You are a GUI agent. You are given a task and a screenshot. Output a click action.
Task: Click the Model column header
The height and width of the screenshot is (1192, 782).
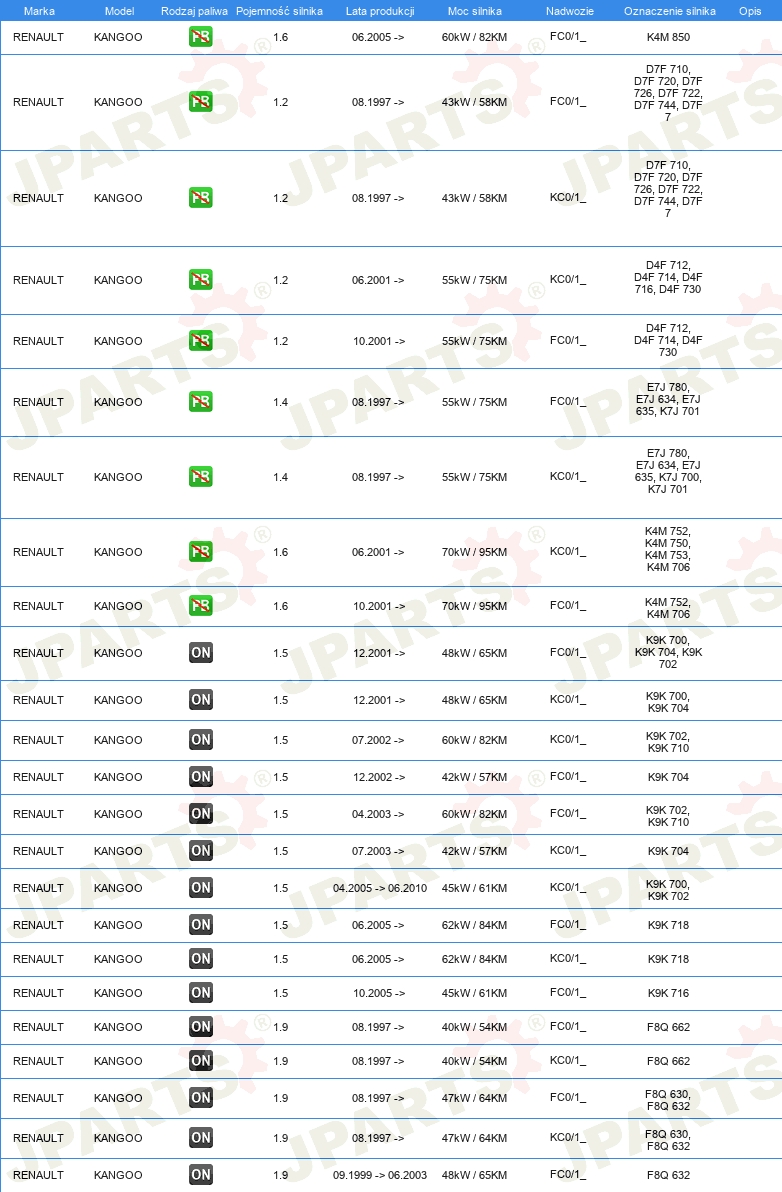(119, 11)
